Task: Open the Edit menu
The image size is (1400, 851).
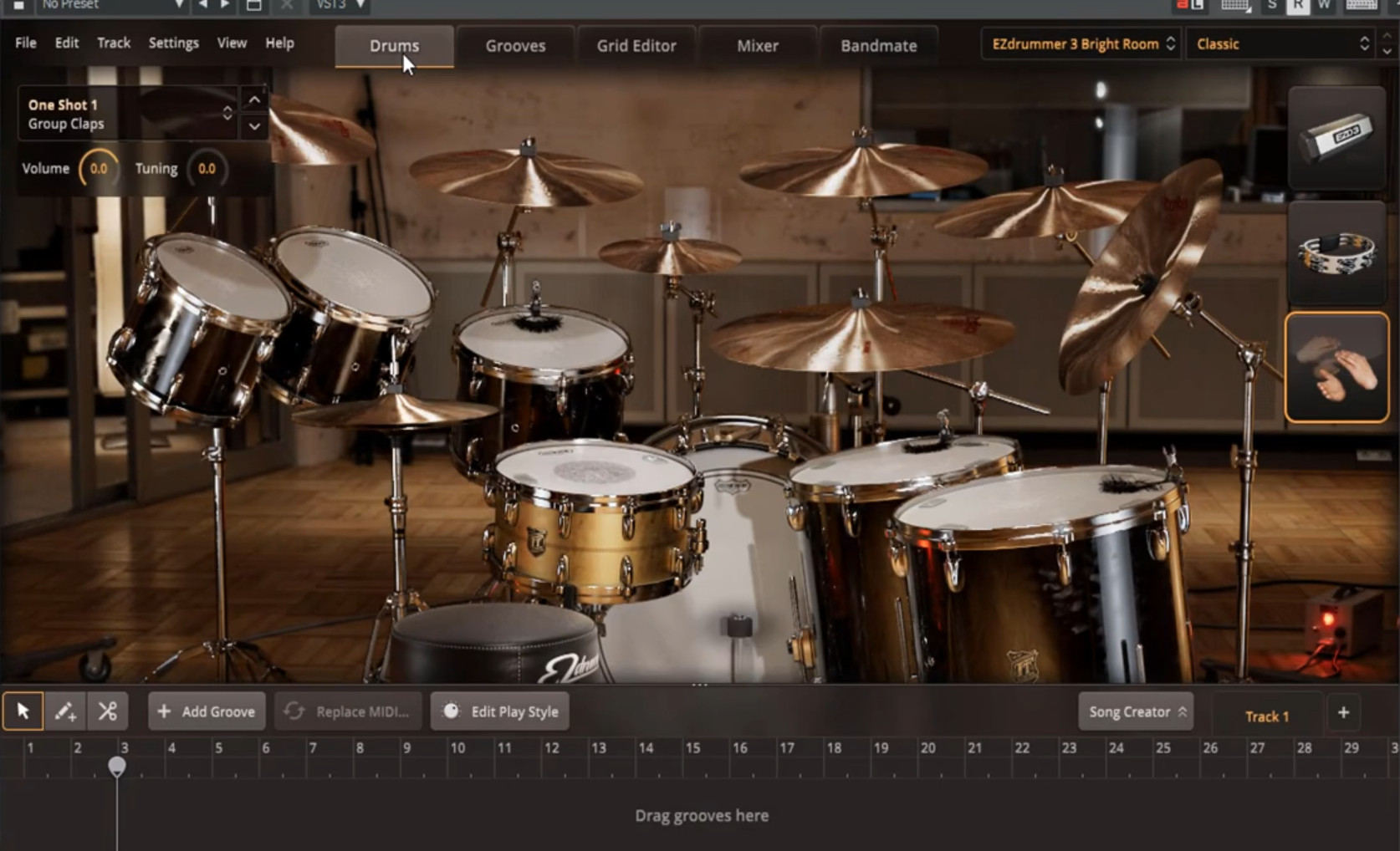Action: (x=67, y=43)
